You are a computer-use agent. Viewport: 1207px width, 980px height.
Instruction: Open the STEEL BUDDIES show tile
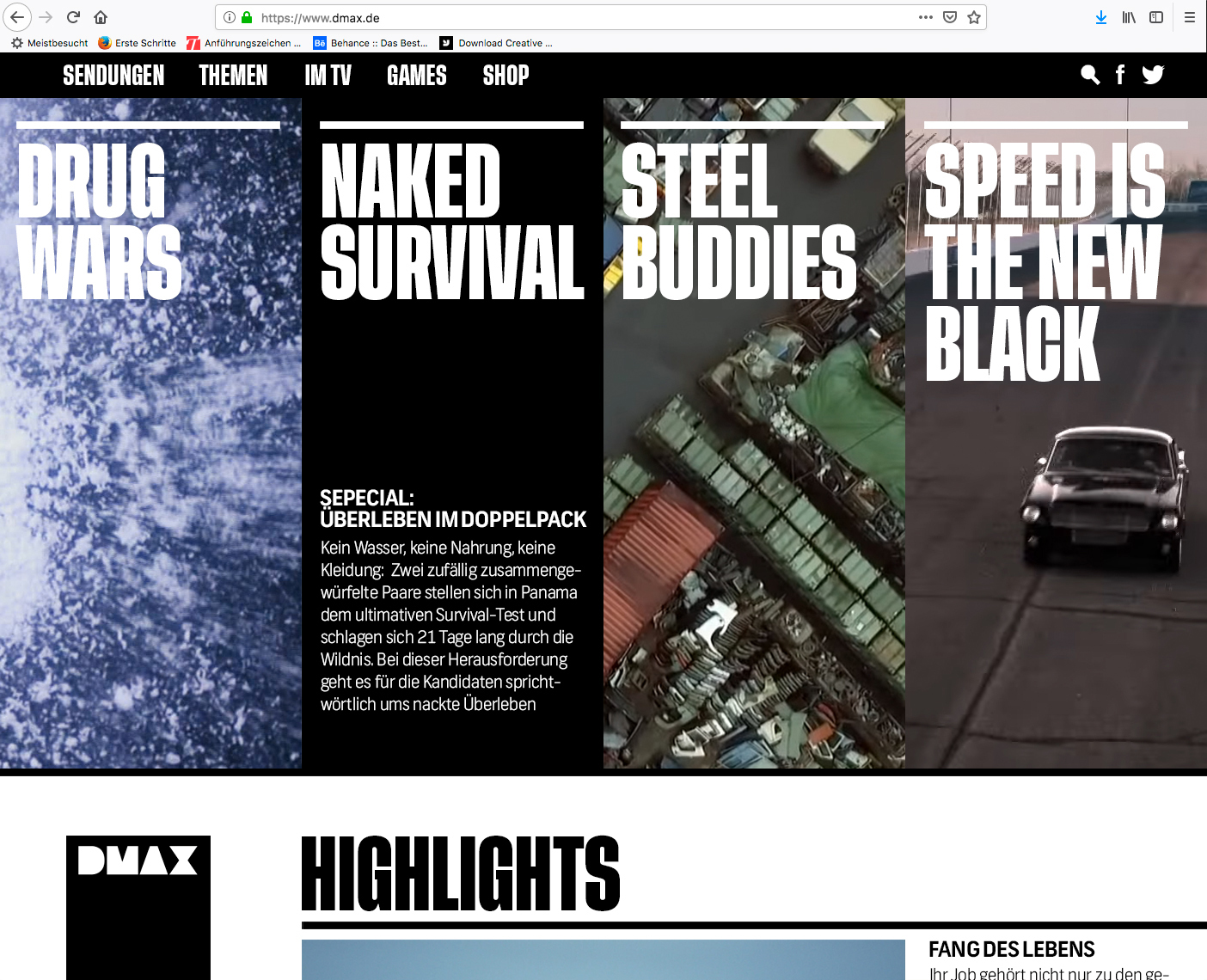754,433
